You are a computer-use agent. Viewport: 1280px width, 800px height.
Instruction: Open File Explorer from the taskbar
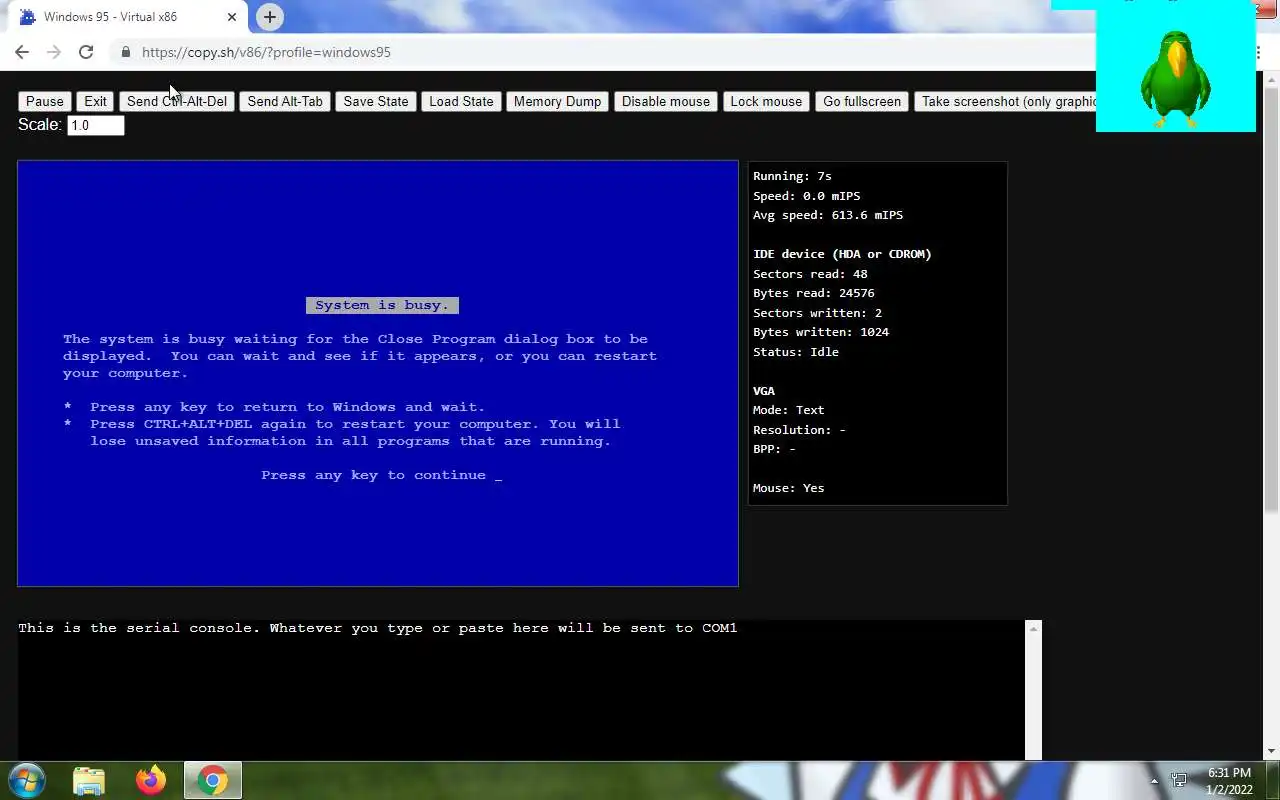89,780
